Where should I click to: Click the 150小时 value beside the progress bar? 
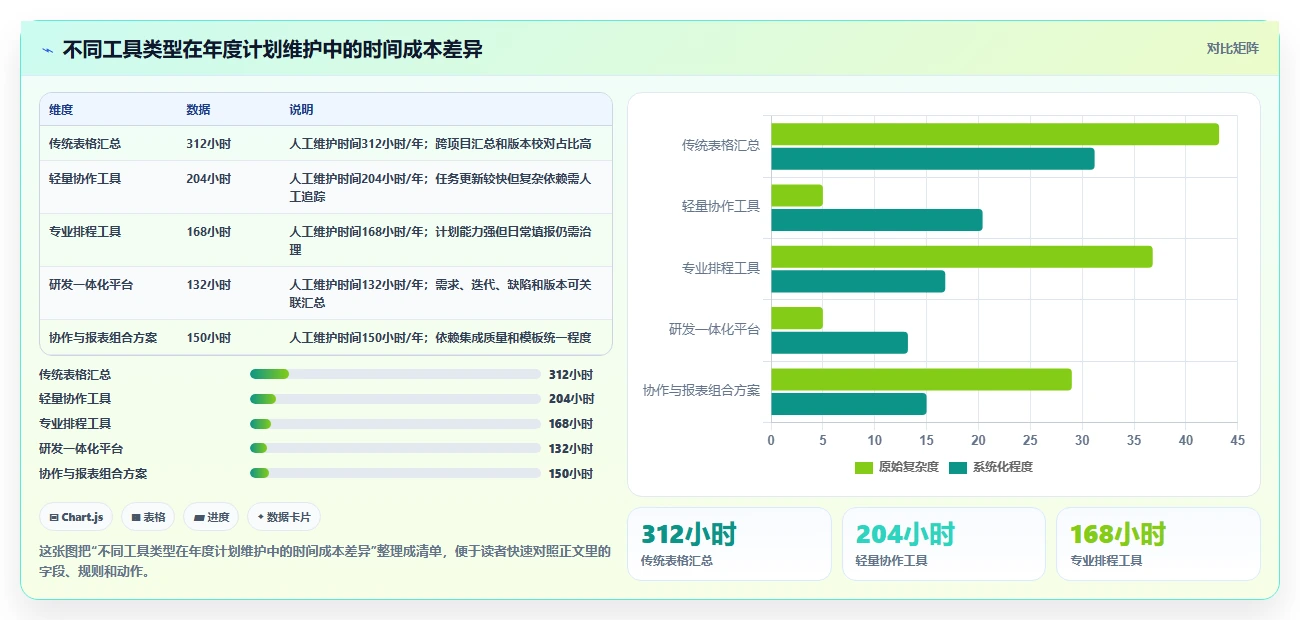click(571, 475)
